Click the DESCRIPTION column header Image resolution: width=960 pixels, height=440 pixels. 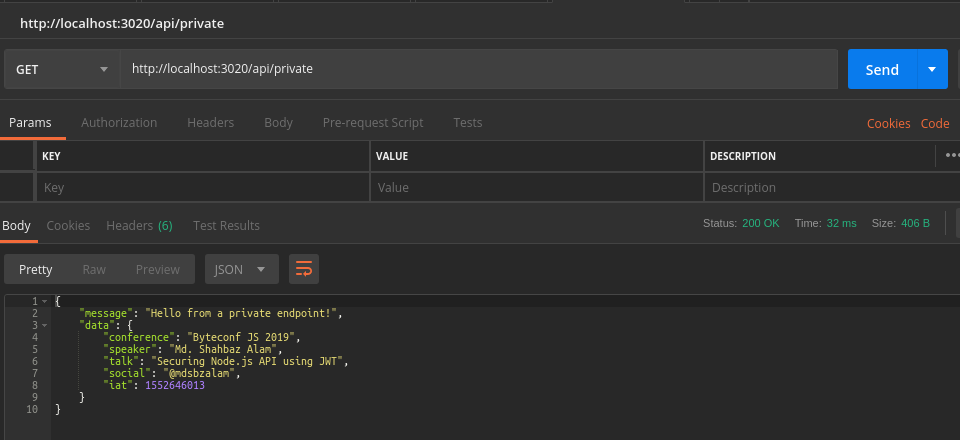pos(743,156)
